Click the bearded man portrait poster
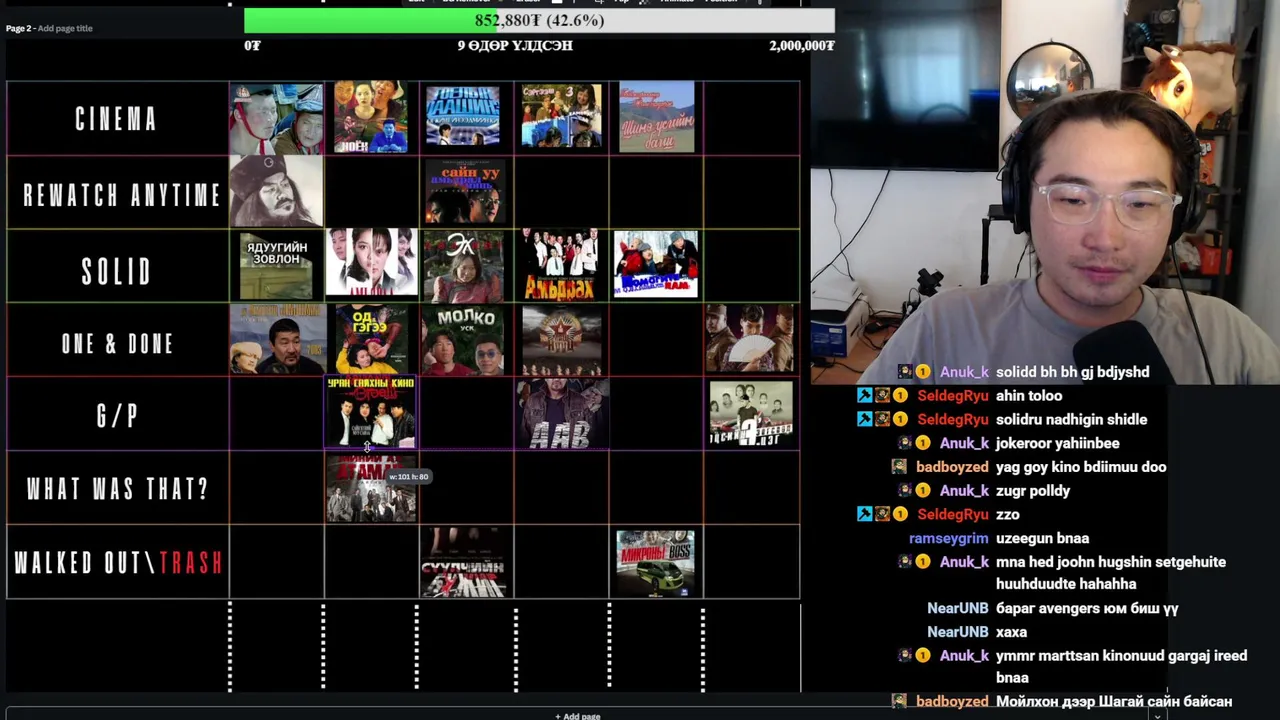The width and height of the screenshot is (1280, 720). (276, 191)
